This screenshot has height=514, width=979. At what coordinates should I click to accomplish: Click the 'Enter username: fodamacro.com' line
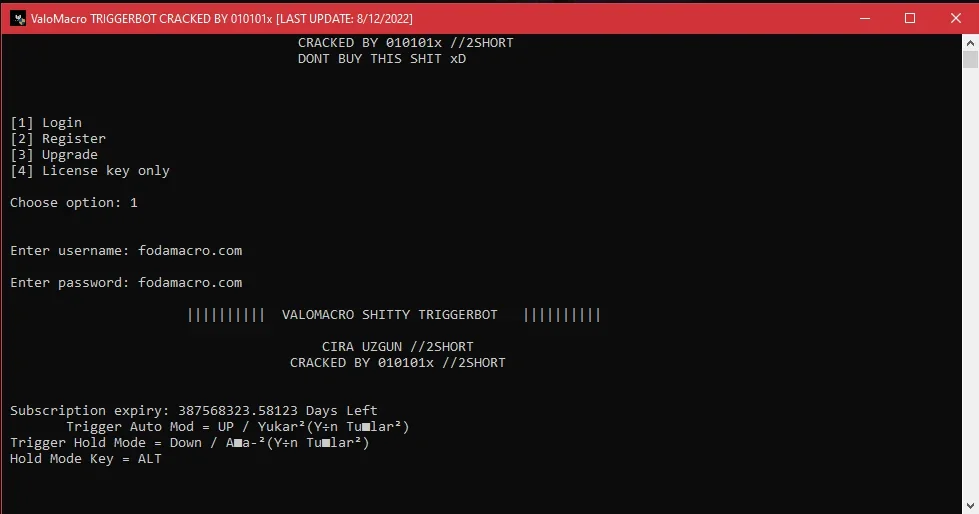126,250
